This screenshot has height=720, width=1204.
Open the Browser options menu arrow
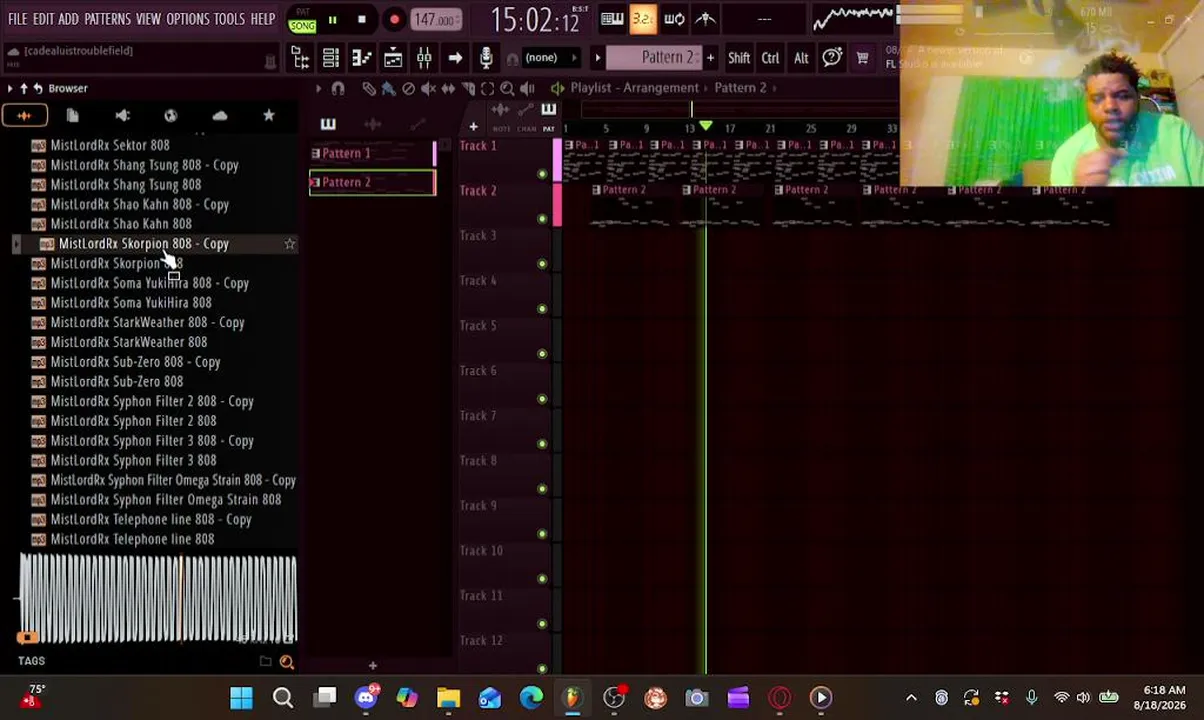10,88
